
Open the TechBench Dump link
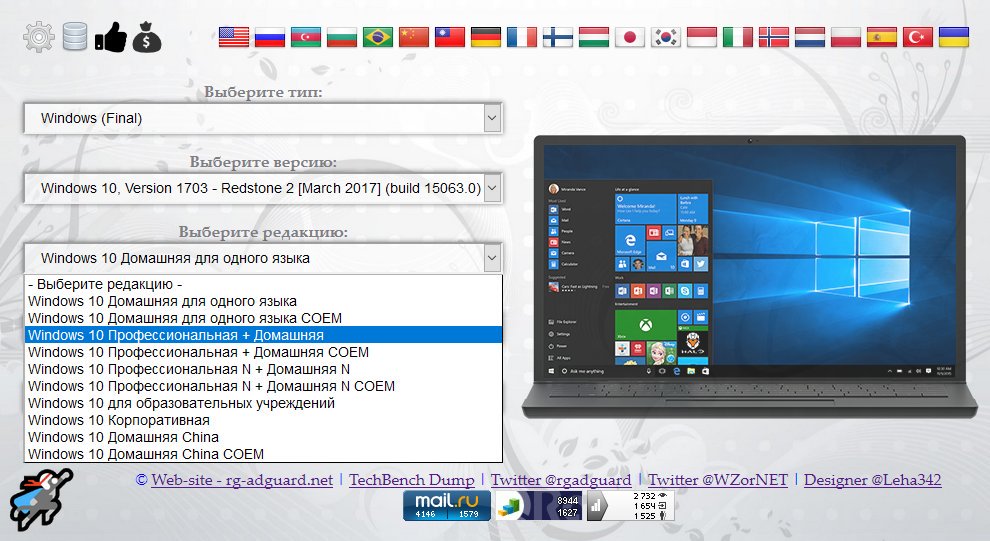coord(412,480)
